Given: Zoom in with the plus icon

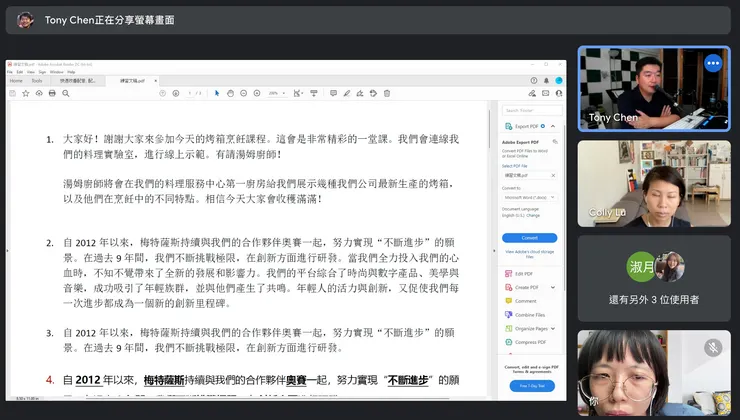Looking at the screenshot, I should 257,93.
